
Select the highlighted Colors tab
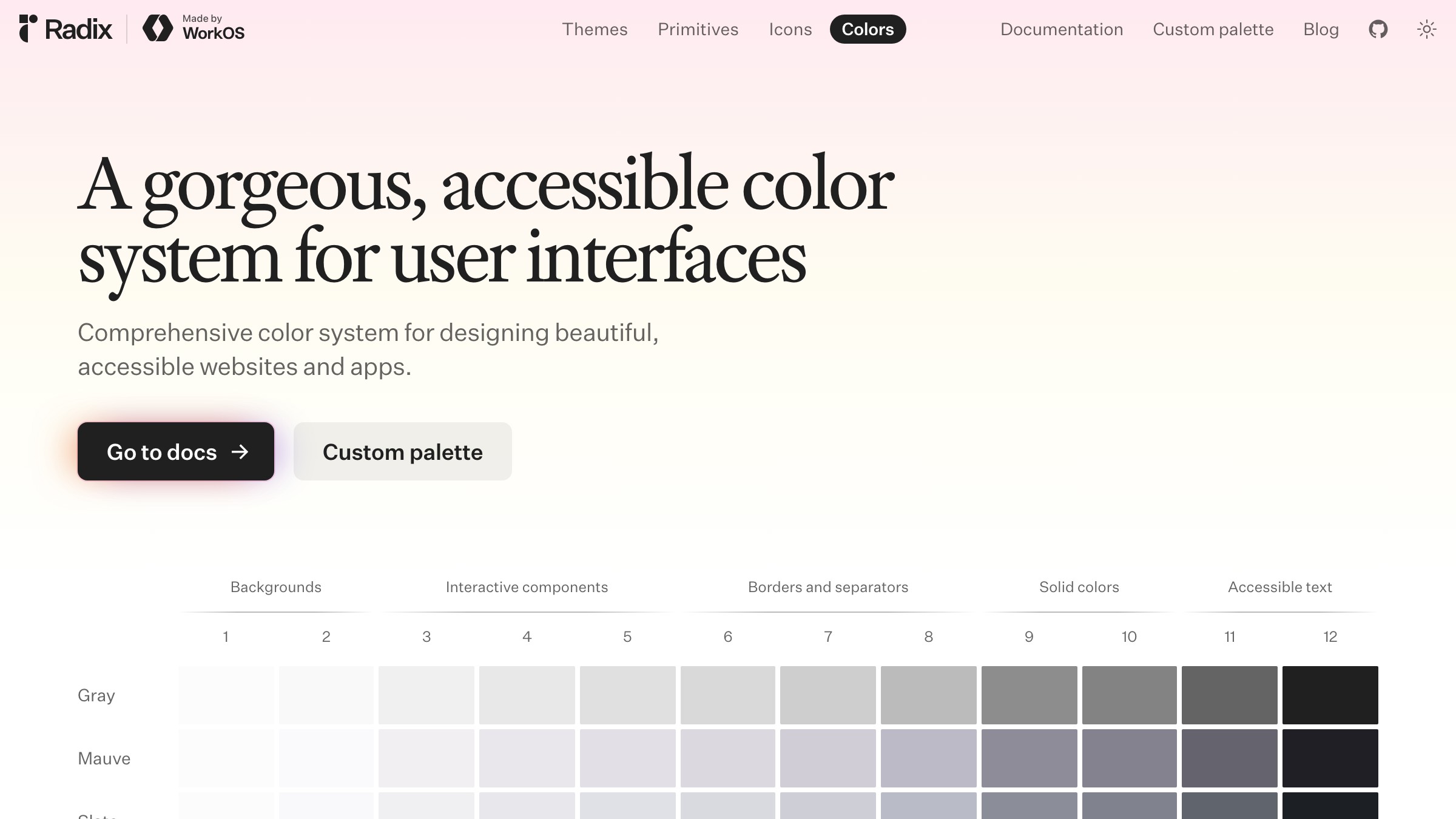(x=868, y=29)
